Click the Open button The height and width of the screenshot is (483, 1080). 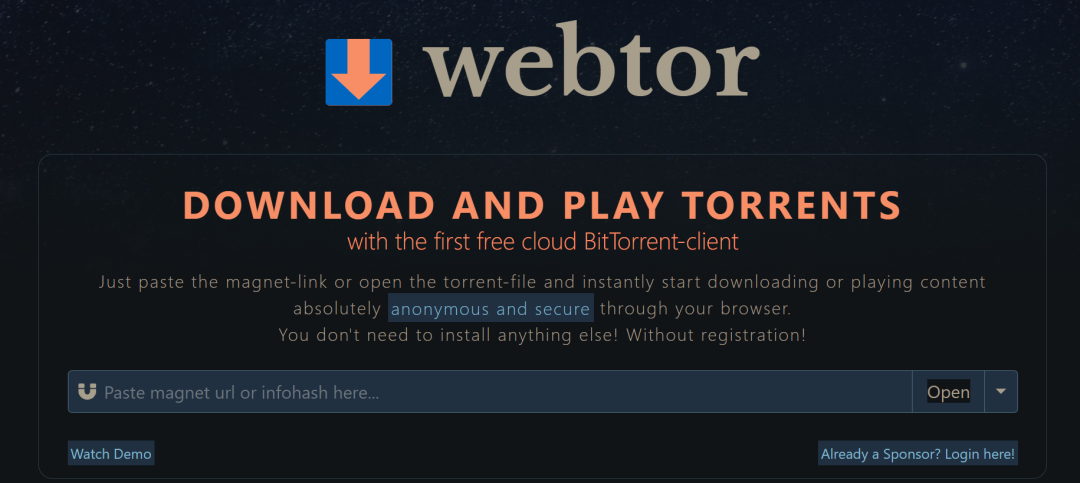point(948,392)
